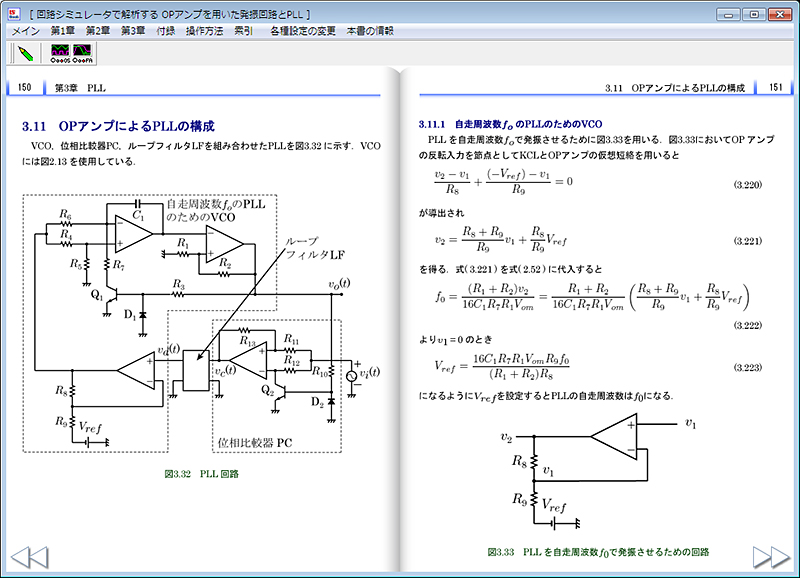
Task: Open the メイン menu
Action: [x=26, y=31]
